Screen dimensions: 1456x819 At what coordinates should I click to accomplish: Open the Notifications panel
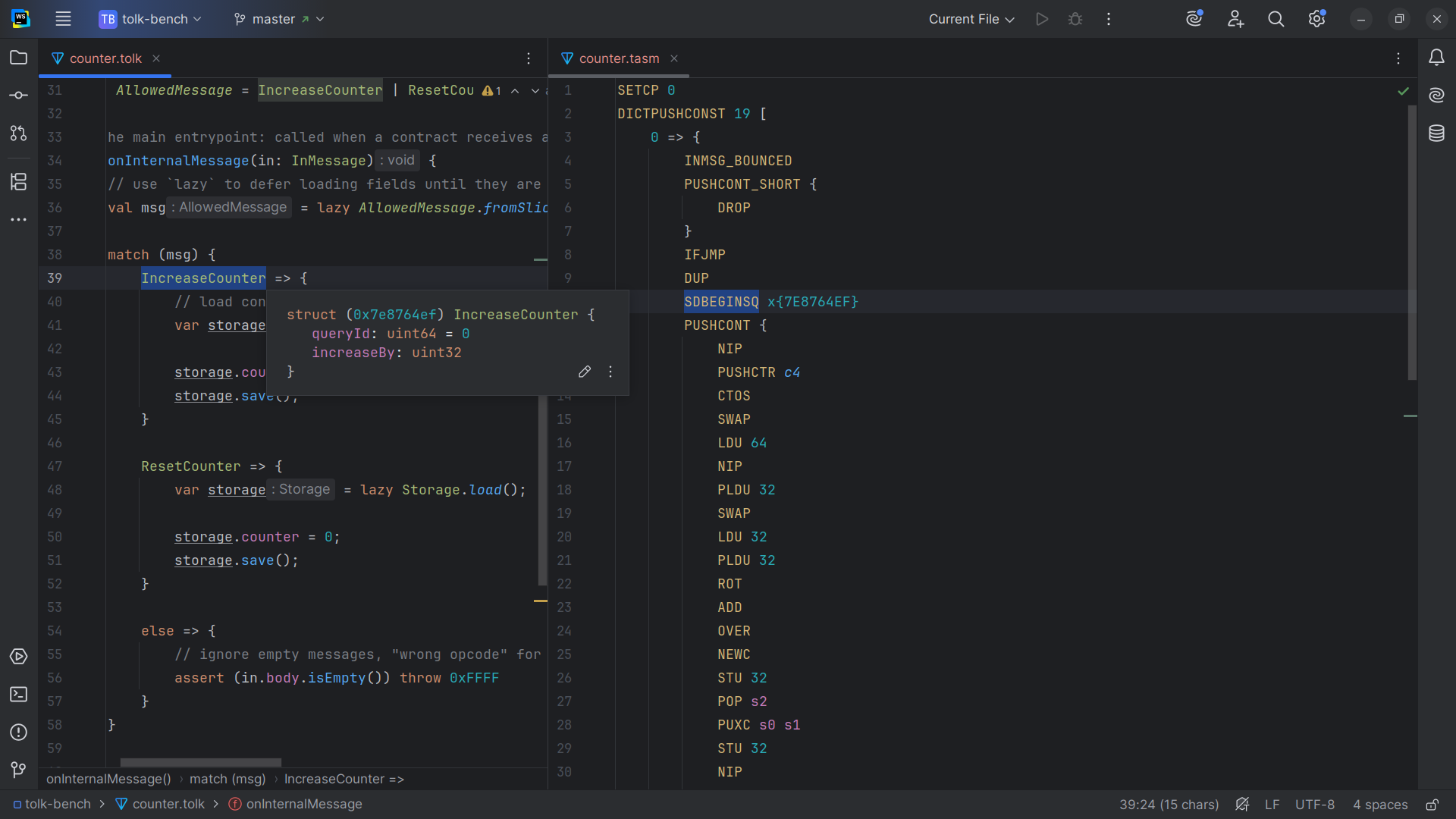tap(1437, 58)
